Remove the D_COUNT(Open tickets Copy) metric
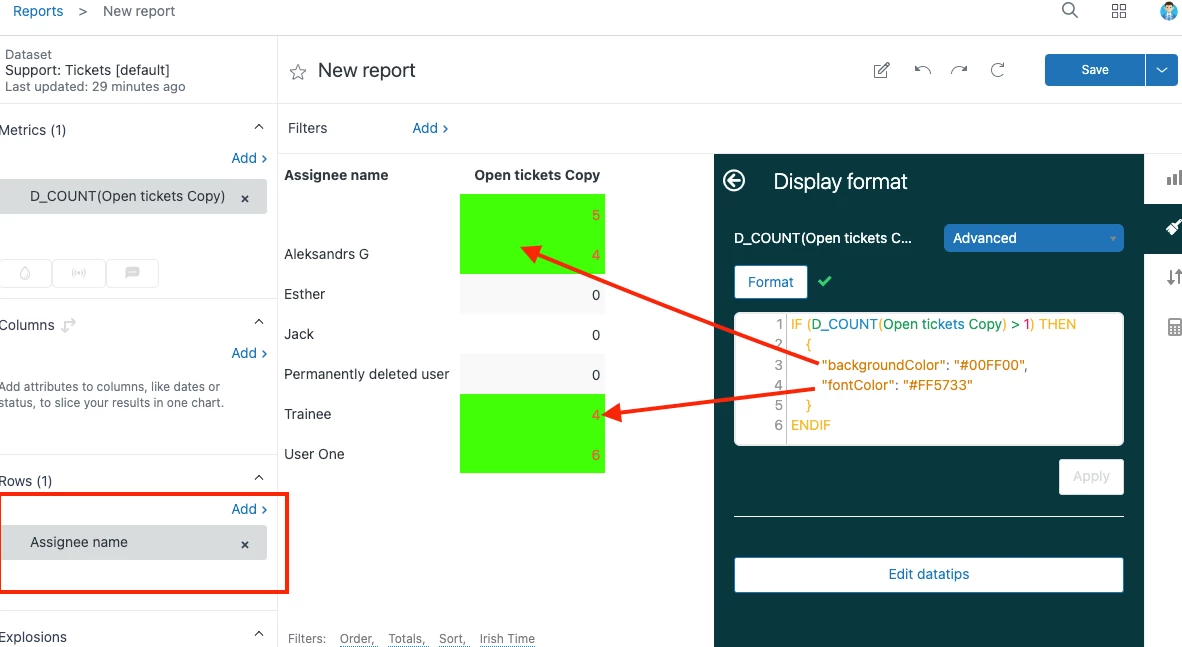1182x647 pixels. (245, 198)
